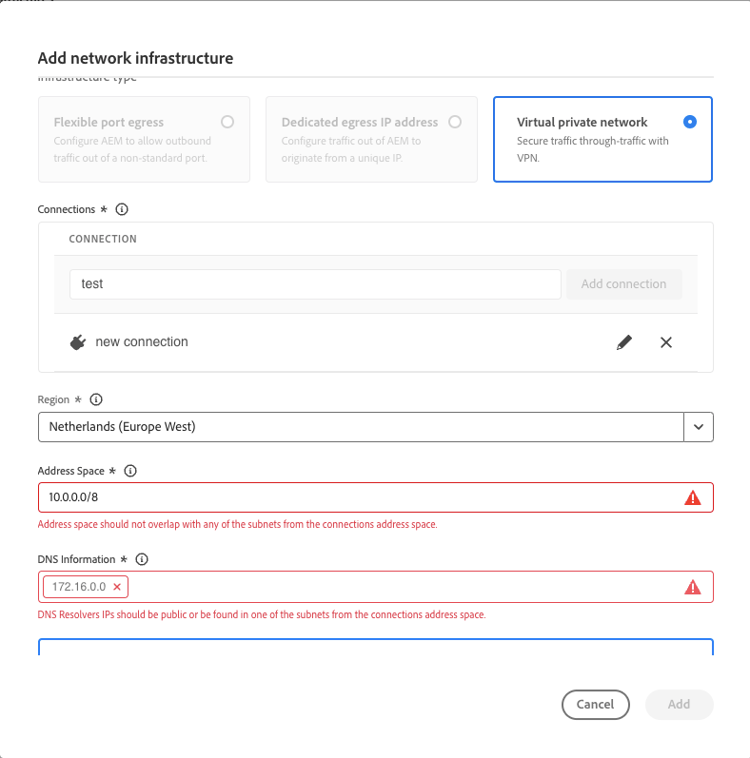Click the Address Space info icon
750x758 pixels.
click(x=130, y=471)
